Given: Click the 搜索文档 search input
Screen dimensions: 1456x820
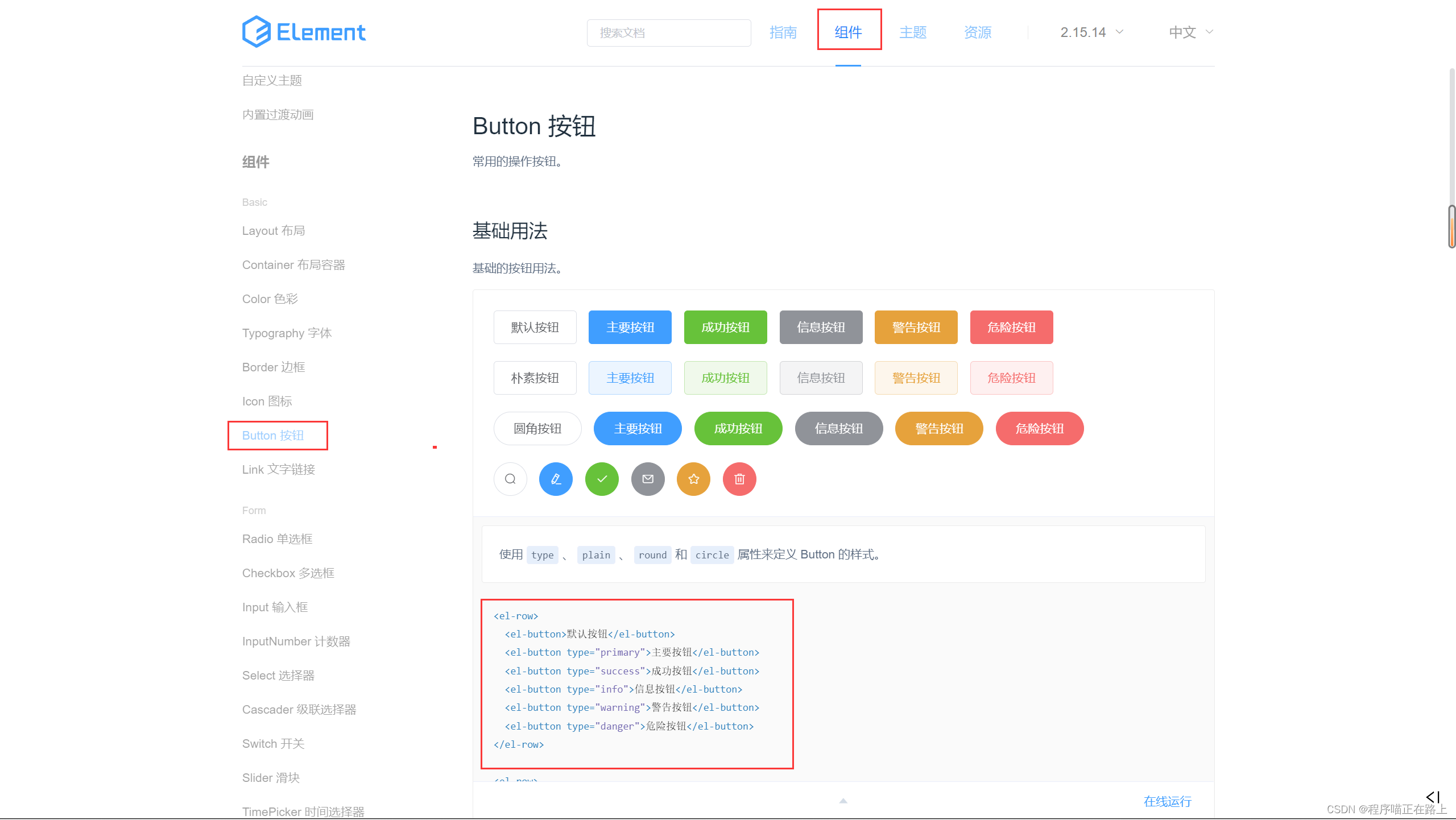Looking at the screenshot, I should (x=669, y=33).
